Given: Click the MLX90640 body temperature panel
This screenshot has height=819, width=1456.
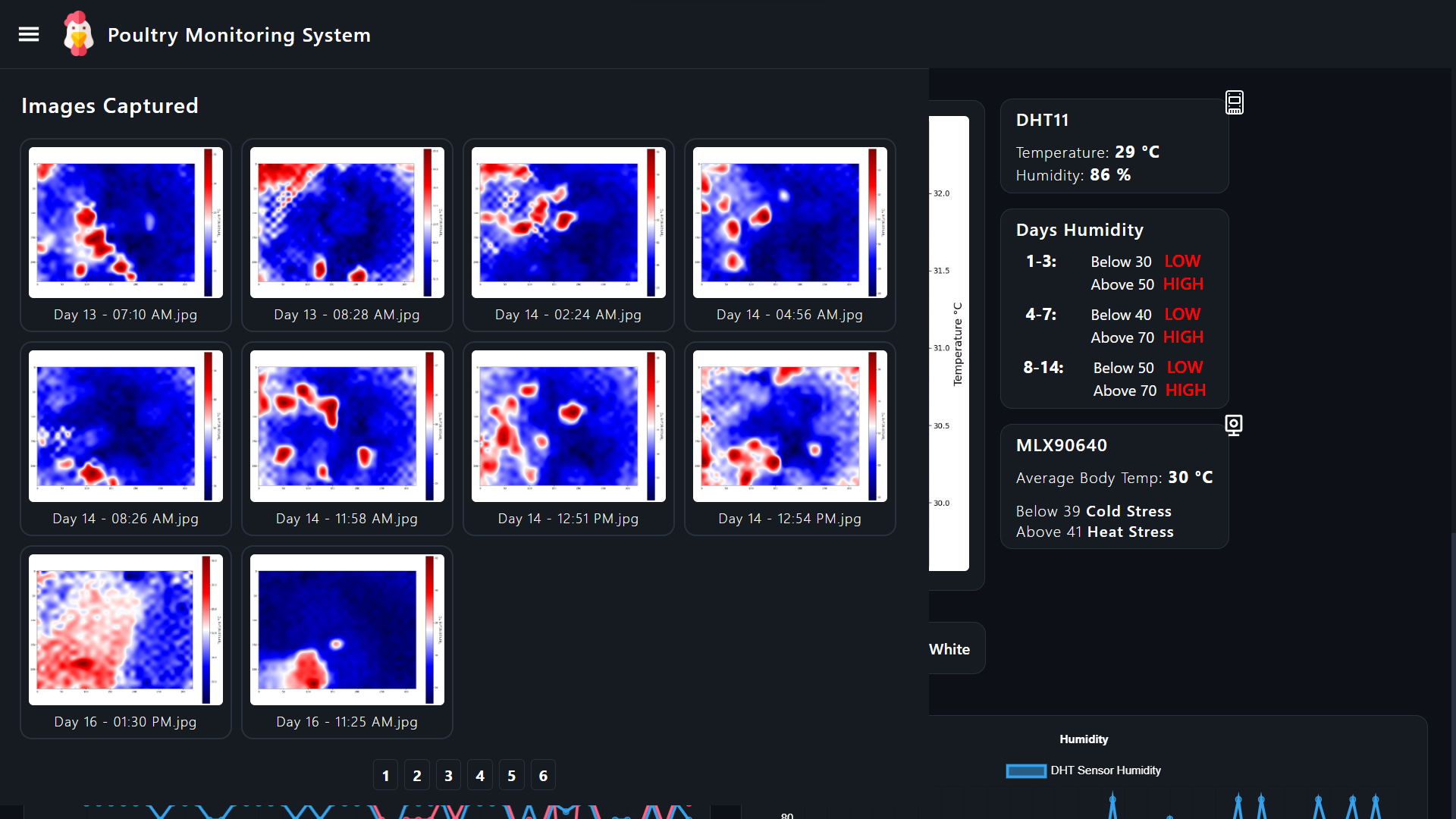Looking at the screenshot, I should 1113,486.
